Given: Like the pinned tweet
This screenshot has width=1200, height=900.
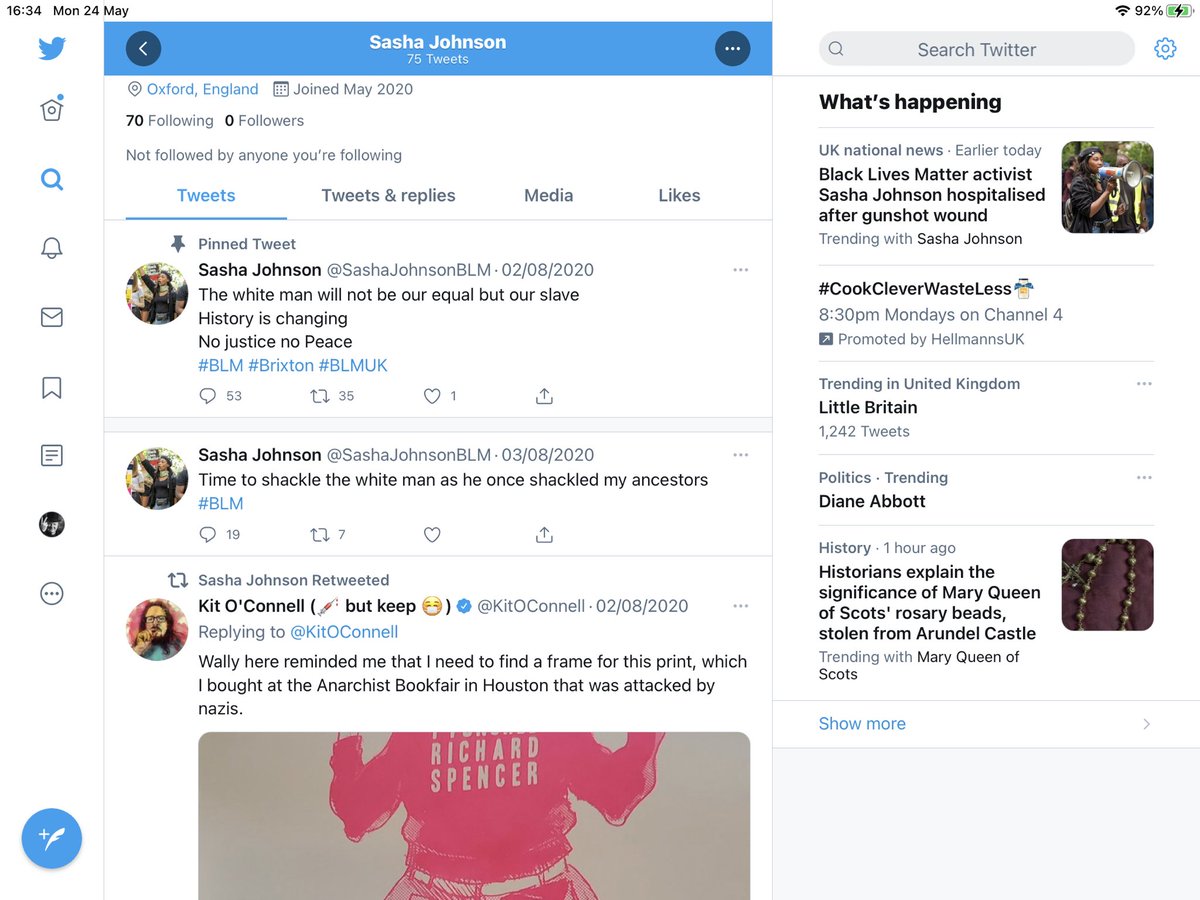Looking at the screenshot, I should pyautogui.click(x=432, y=396).
